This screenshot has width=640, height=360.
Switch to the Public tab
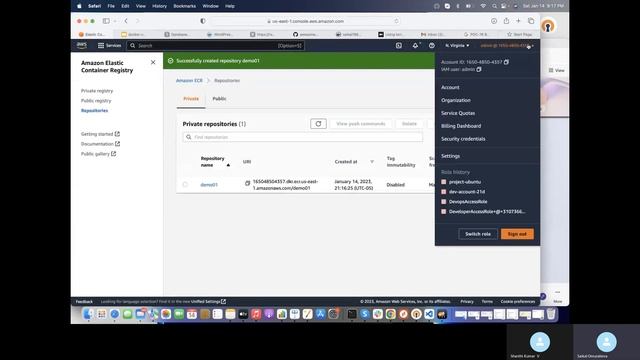(x=219, y=99)
